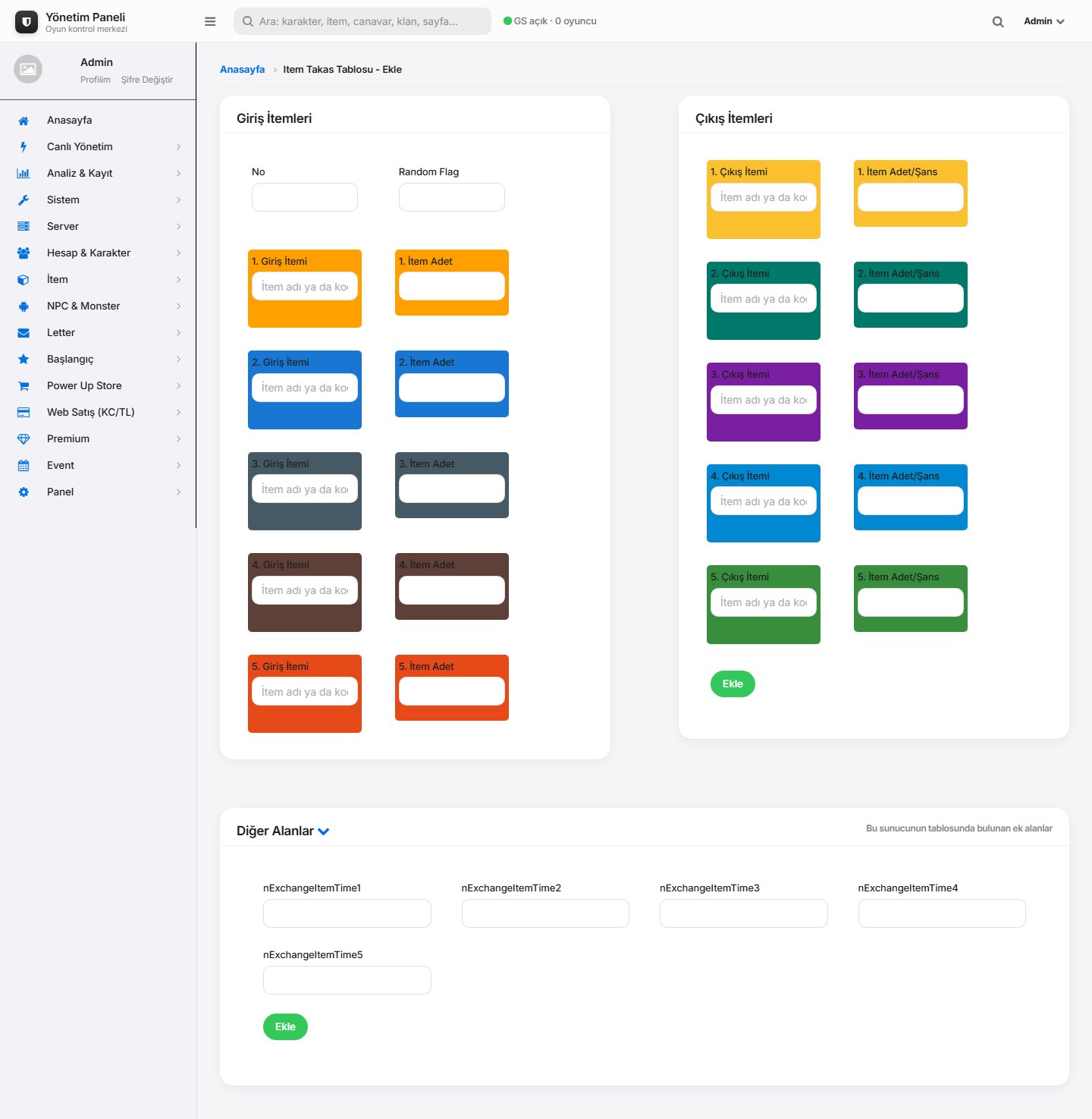The height and width of the screenshot is (1119, 1092).
Task: Click the nExchangeItemTime1 input field
Action: 347,913
